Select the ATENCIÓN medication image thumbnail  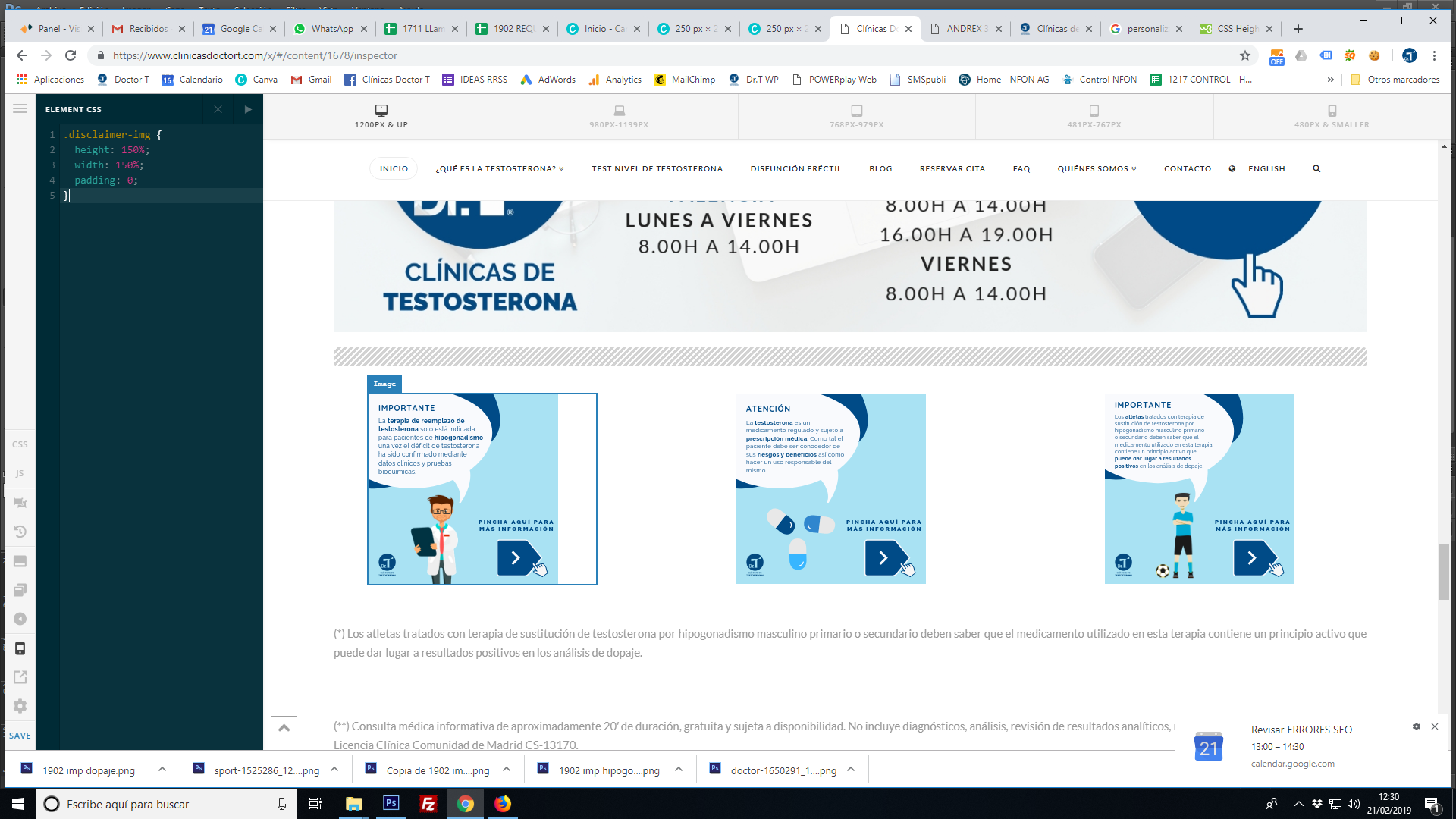pos(831,489)
